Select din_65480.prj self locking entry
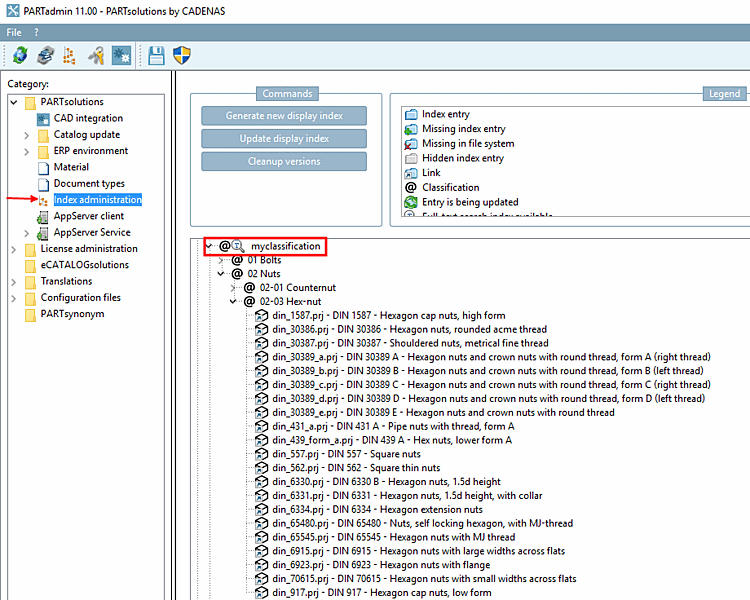Image resolution: width=750 pixels, height=600 pixels. pyautogui.click(x=422, y=523)
